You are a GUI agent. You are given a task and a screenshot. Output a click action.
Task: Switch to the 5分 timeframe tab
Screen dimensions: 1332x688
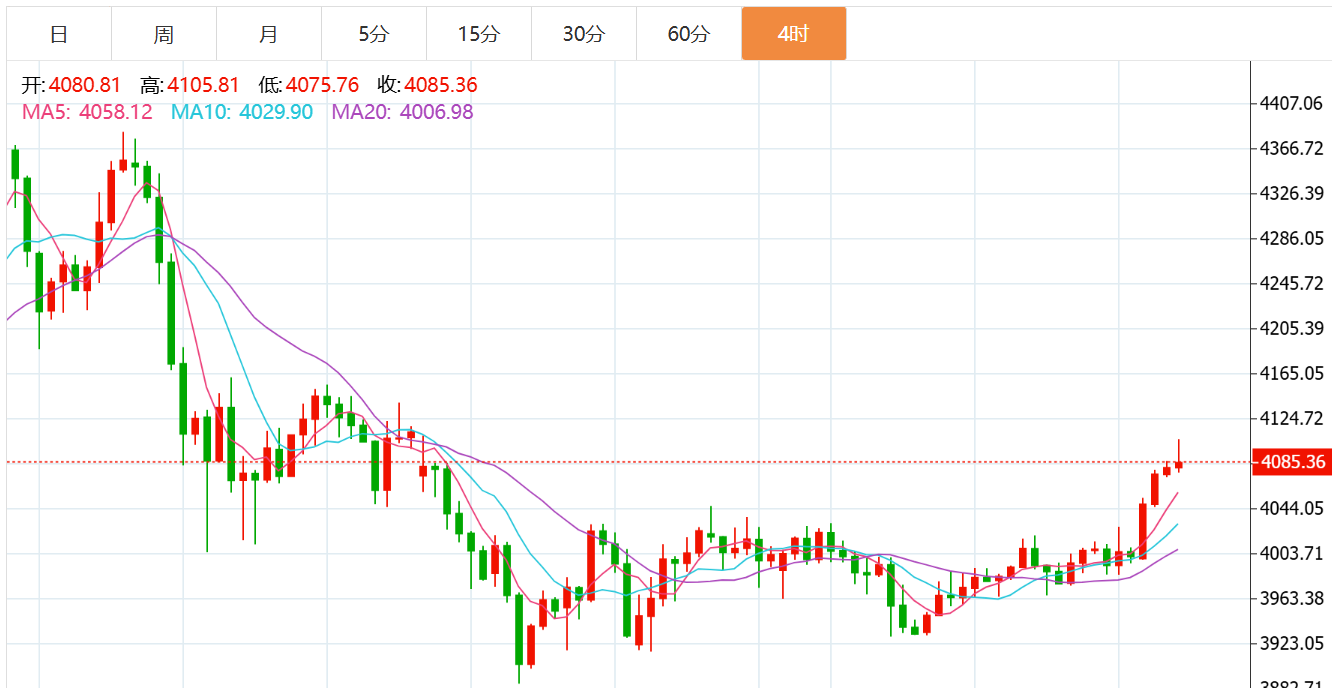coord(374,34)
